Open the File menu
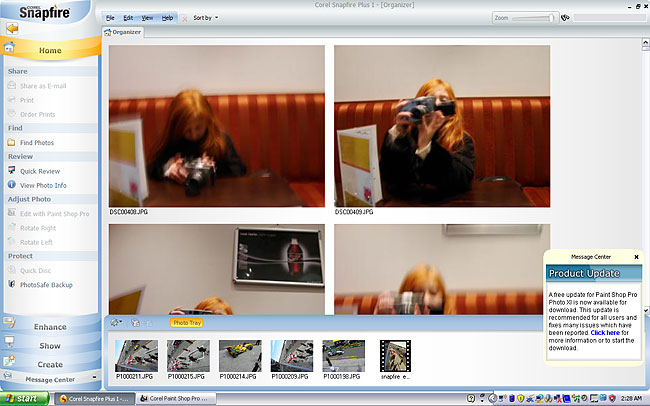The width and height of the screenshot is (650, 406). point(110,18)
